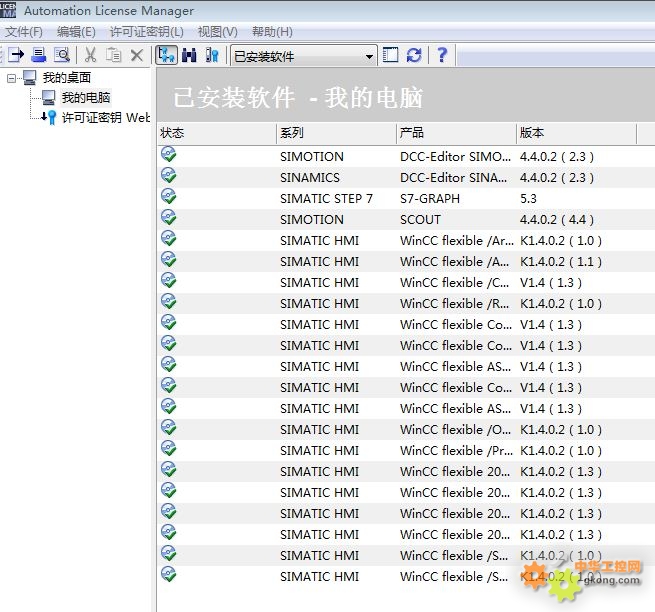Select the S7-GRAPH product cell
This screenshot has width=655, height=612.
point(430,199)
